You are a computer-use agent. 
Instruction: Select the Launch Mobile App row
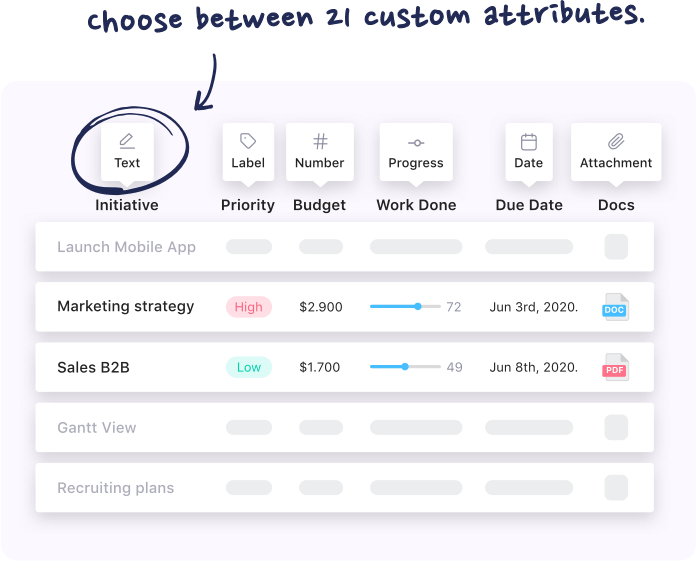[126, 247]
